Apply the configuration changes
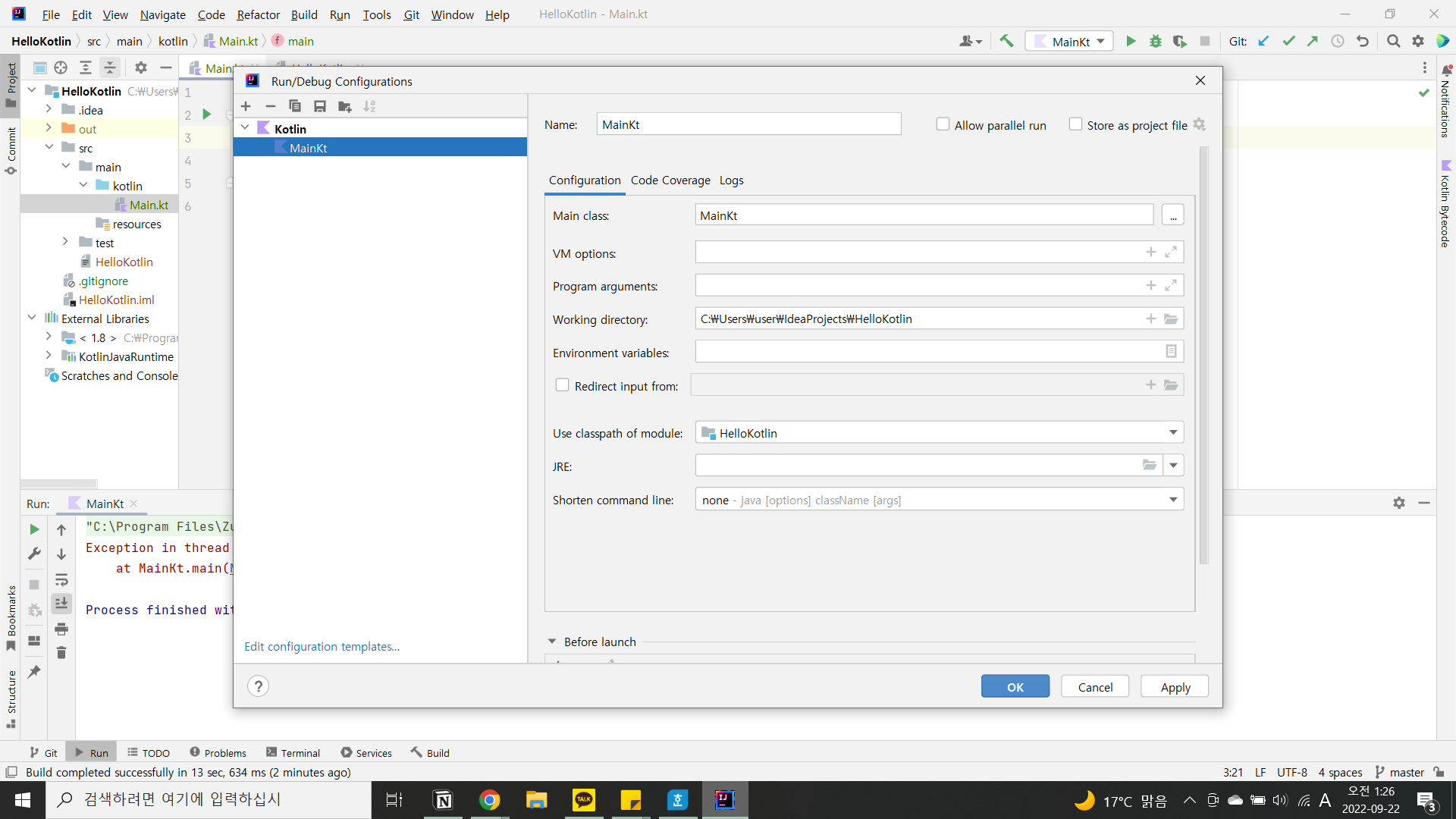The height and width of the screenshot is (819, 1456). pos(1175,686)
